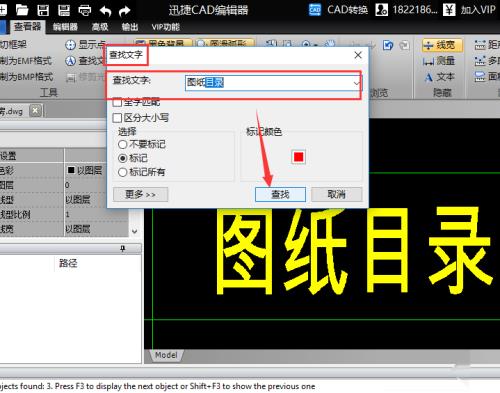Click the 复制为EMF格式 command

26,61
